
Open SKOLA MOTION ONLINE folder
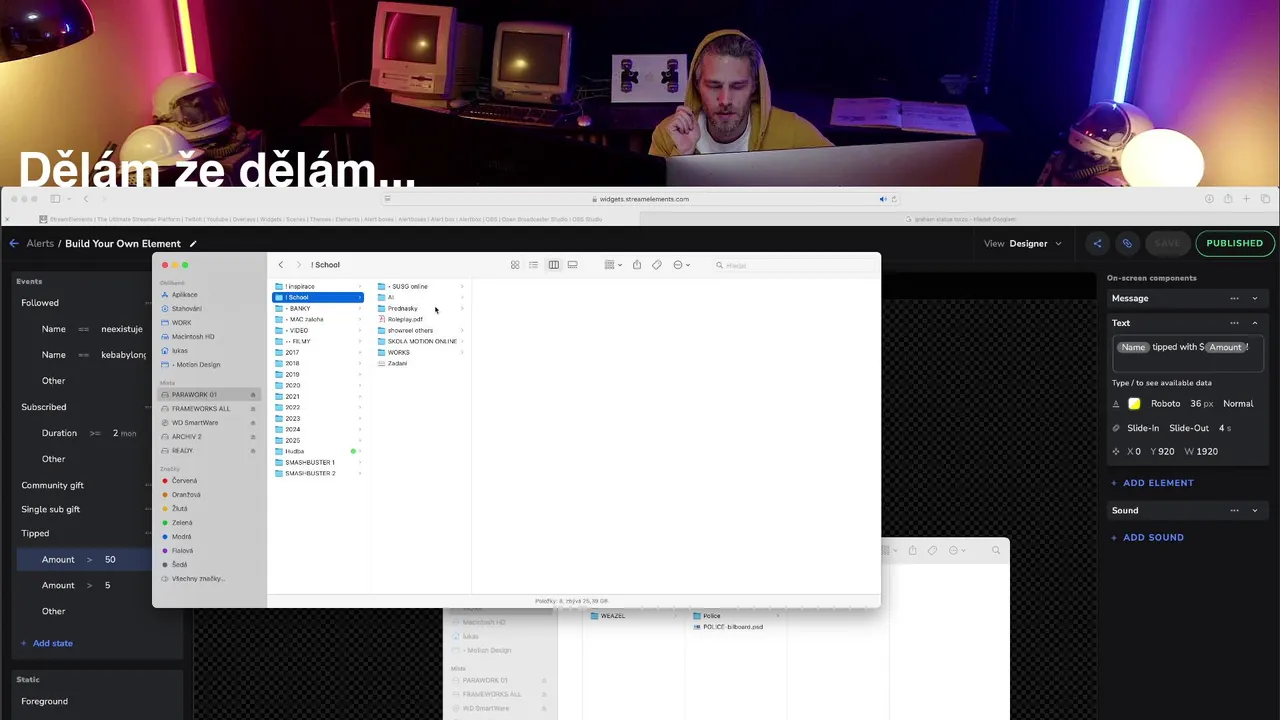(x=420, y=341)
